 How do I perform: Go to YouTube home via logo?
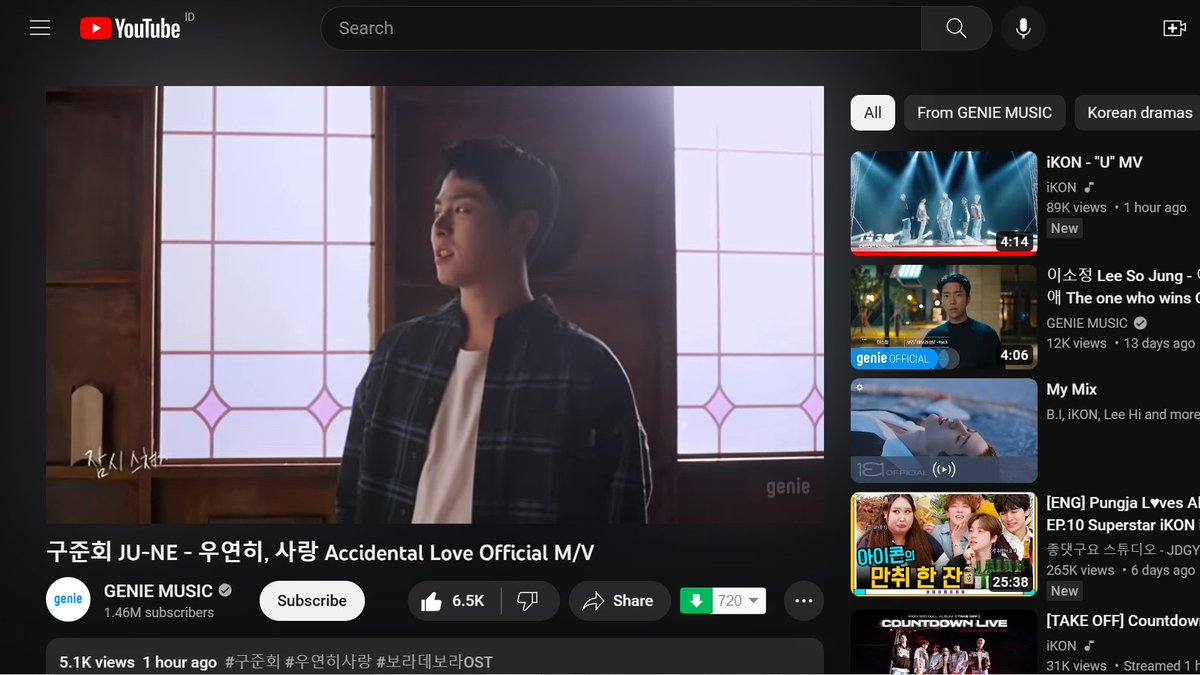130,28
